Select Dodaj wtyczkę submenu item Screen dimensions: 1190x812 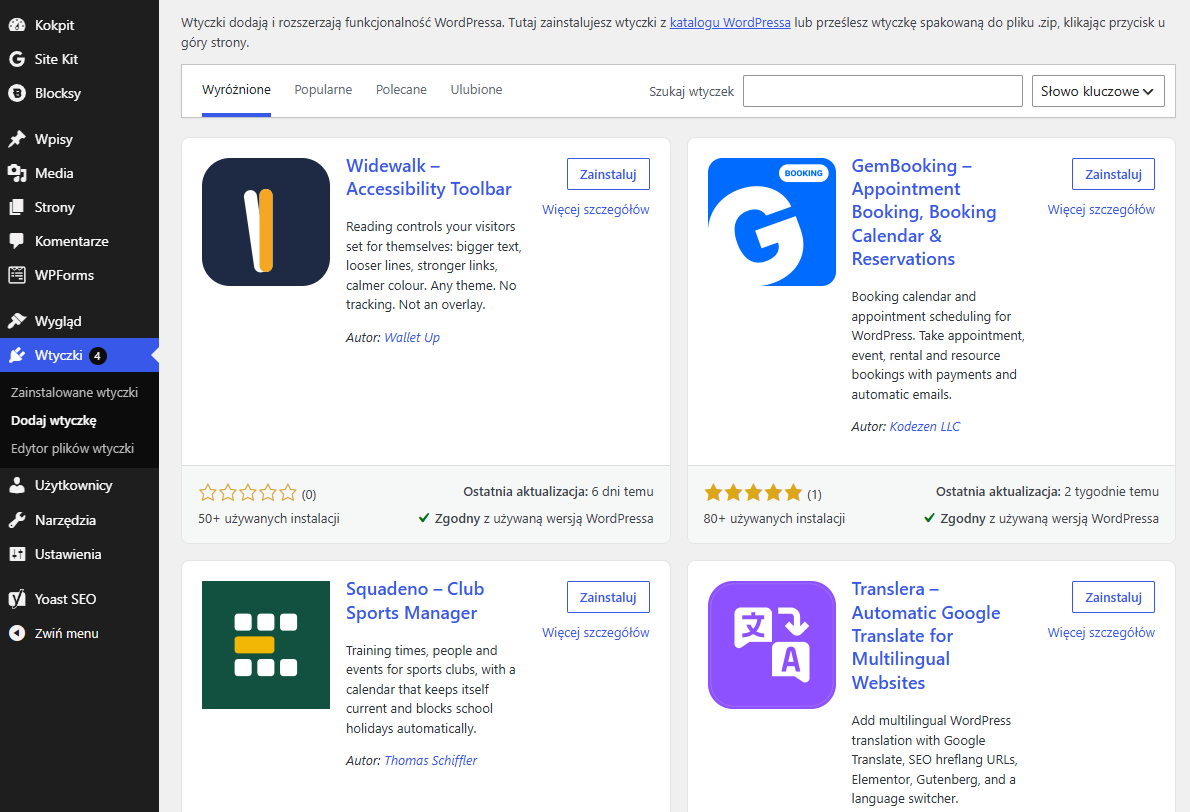click(54, 420)
